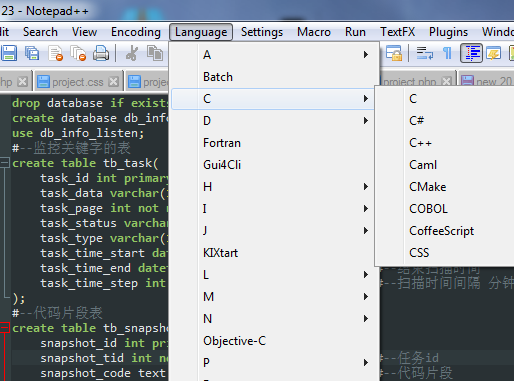Select Gui4Cli from Language menu
Viewport: 514px width, 381px height.
click(x=274, y=165)
